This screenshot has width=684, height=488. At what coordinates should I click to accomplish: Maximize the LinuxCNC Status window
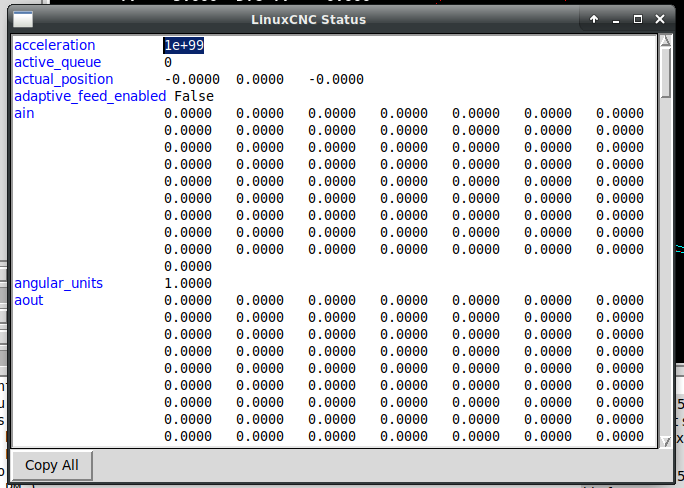[638, 19]
